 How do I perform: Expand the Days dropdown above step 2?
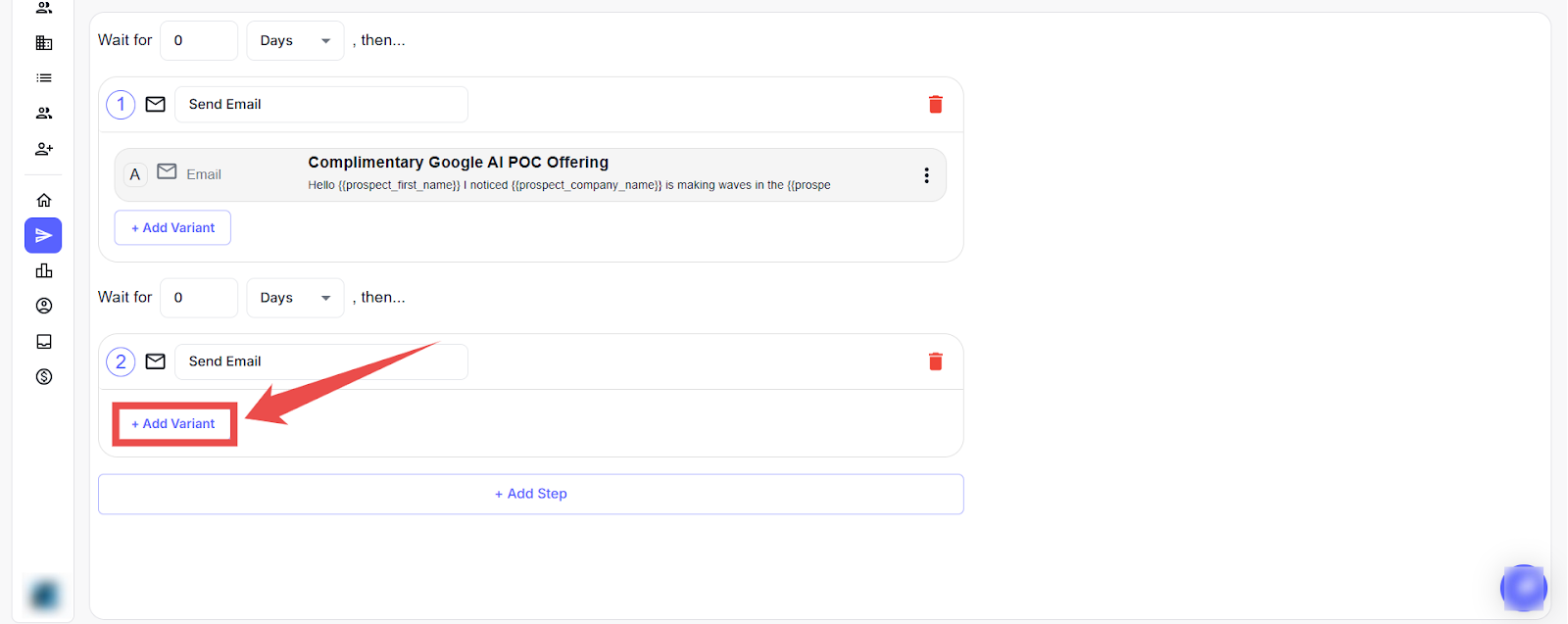pyautogui.click(x=295, y=298)
